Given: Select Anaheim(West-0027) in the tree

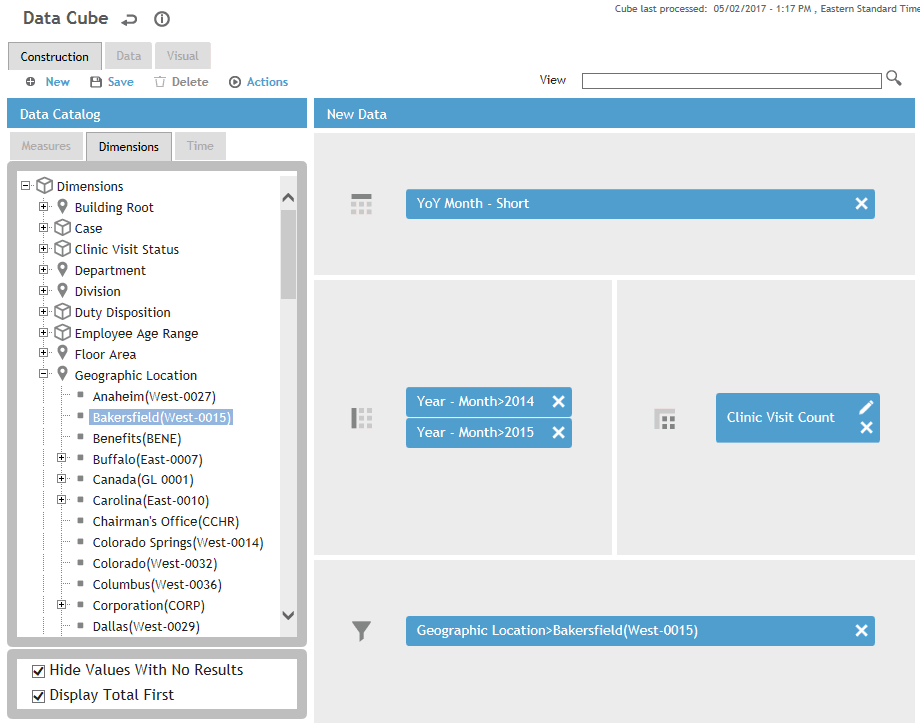Looking at the screenshot, I should (x=154, y=397).
